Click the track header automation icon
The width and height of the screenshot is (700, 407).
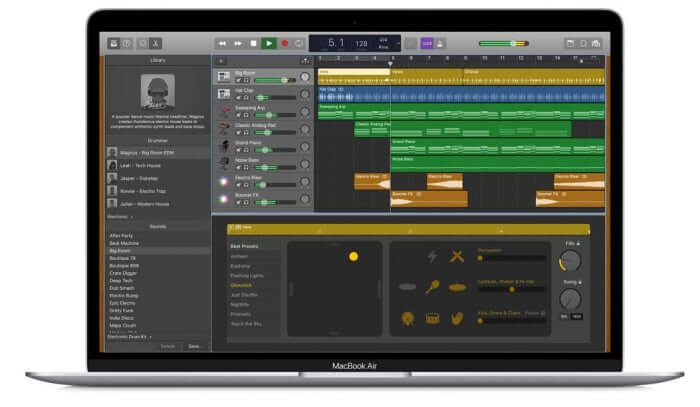306,61
